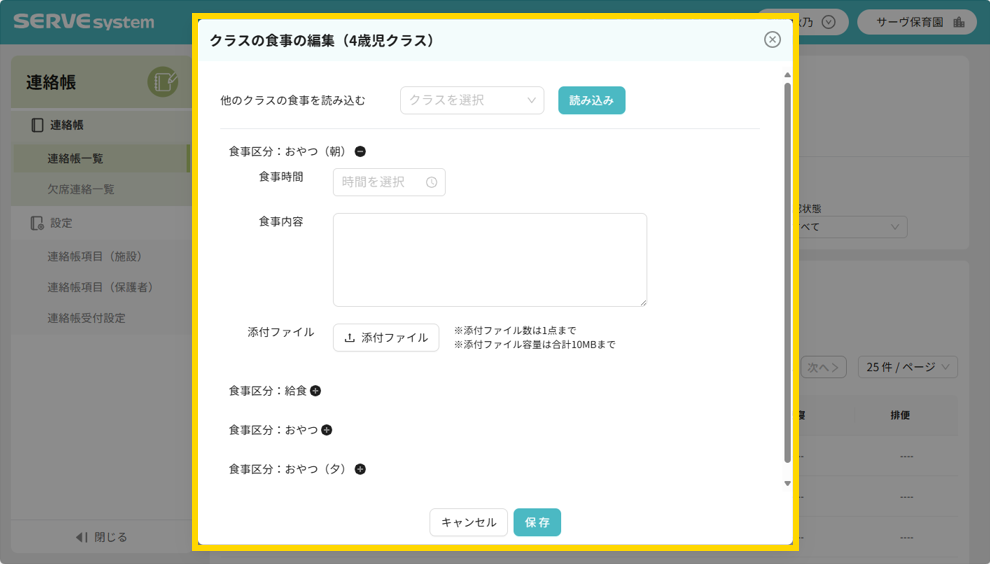The height and width of the screenshot is (564, 990).
Task: Select 連絡帳項目（施設） in settings menu
Action: (x=94, y=257)
